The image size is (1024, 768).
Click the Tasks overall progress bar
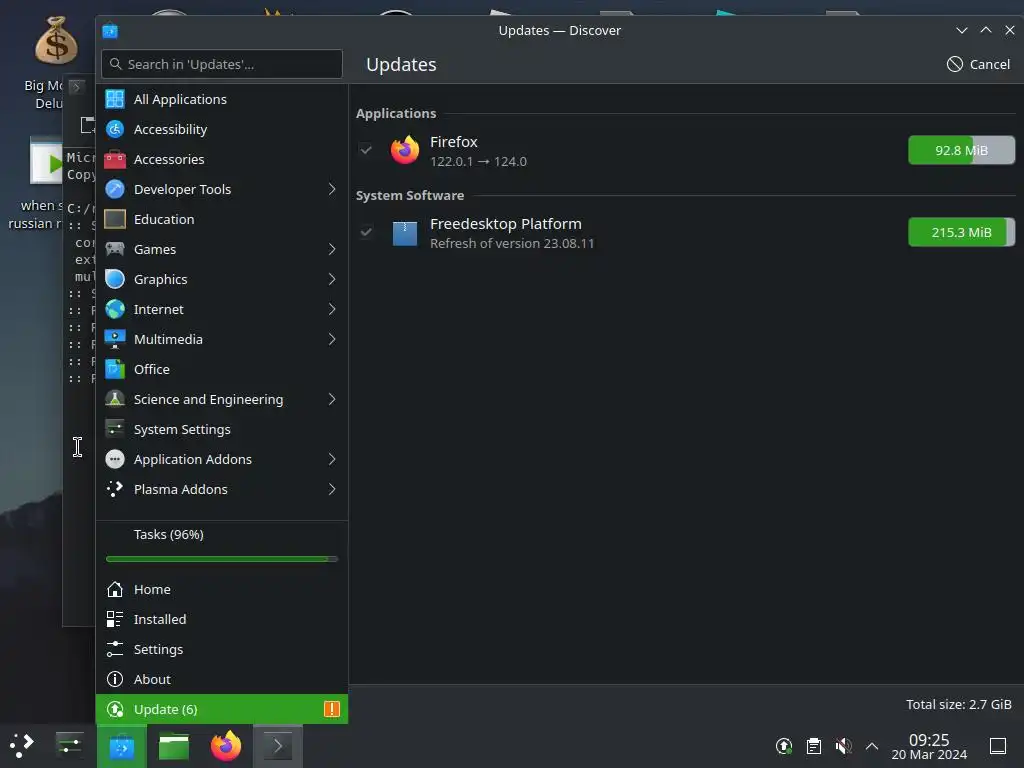point(221,559)
